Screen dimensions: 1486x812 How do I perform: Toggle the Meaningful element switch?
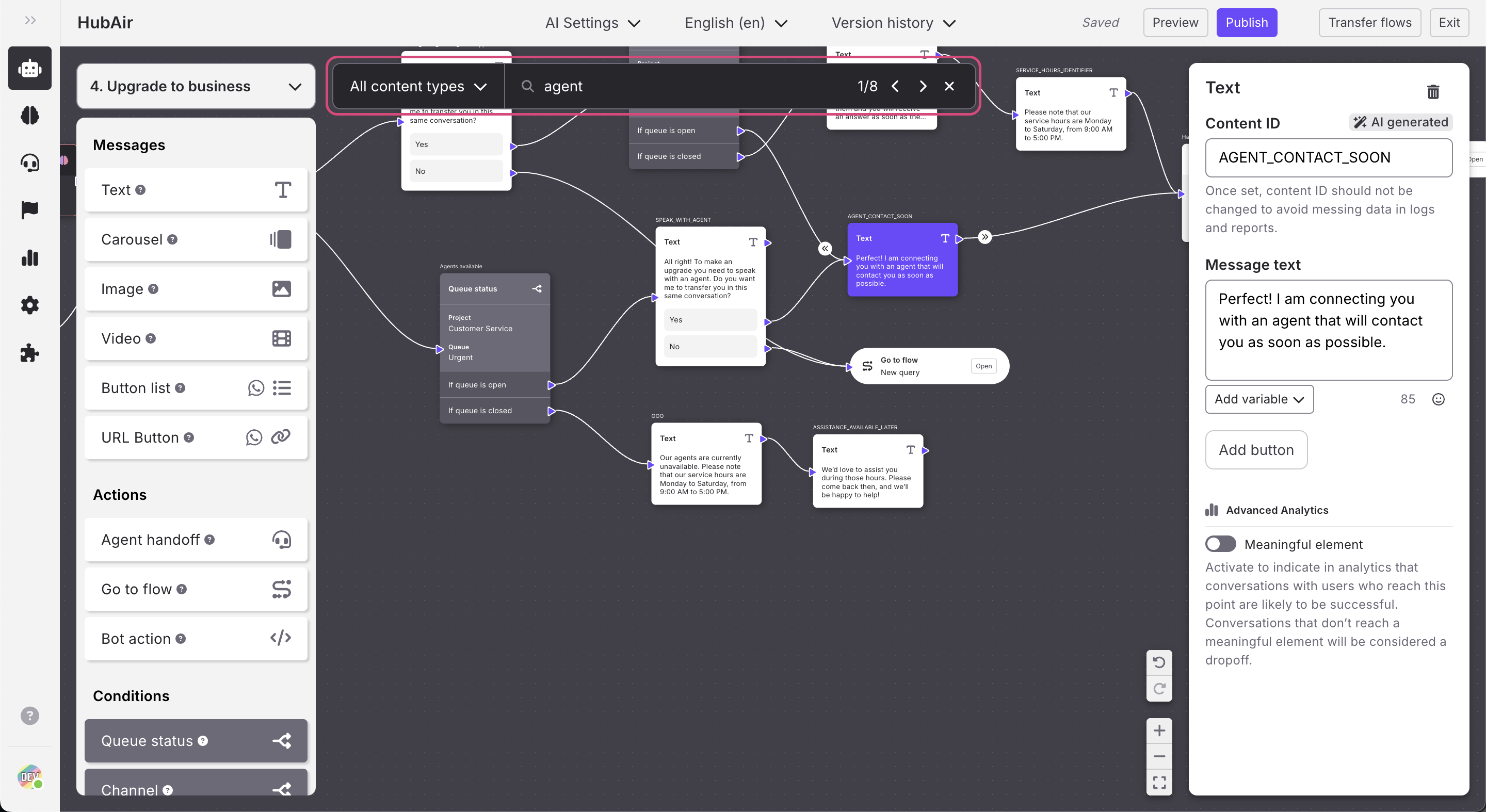pos(1220,544)
